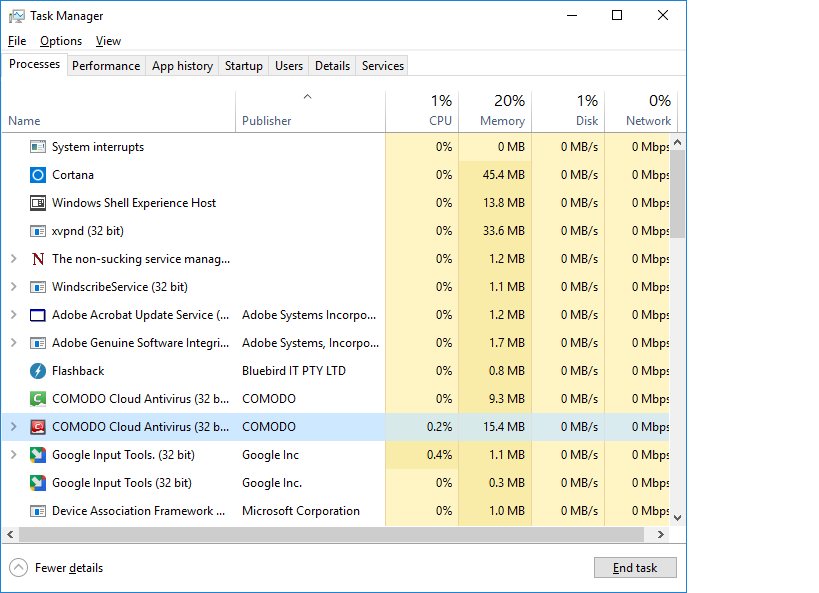Expand the WindscribeService process group
Screen dimensions: 819x593
pos(13,287)
